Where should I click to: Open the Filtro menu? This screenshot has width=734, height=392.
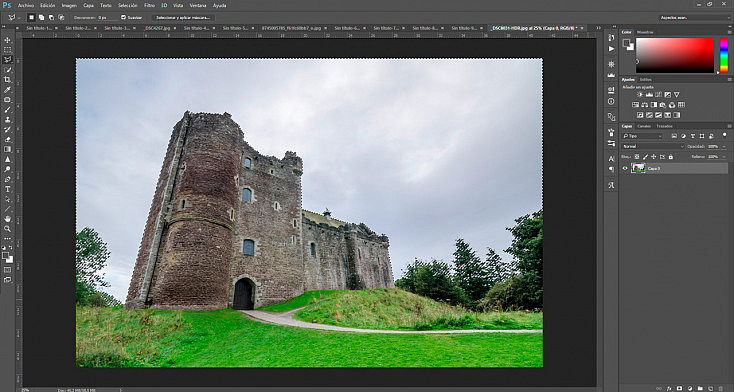pos(149,6)
